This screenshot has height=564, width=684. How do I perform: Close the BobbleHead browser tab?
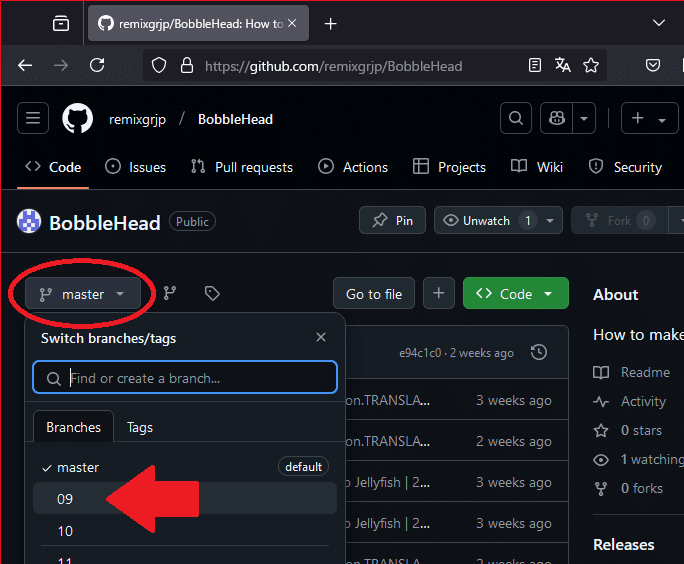coord(292,23)
